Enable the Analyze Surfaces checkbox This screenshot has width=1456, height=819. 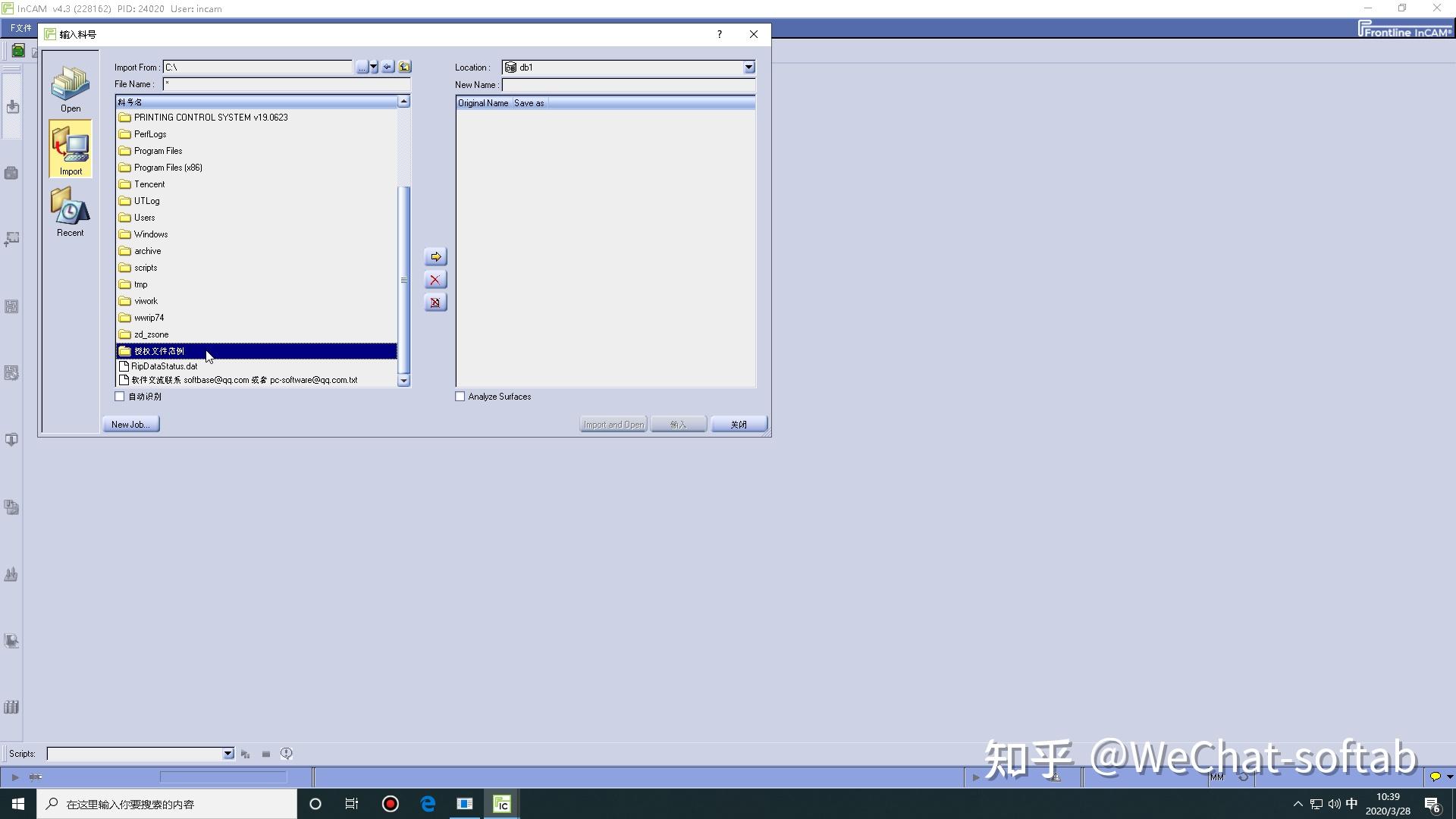(460, 396)
